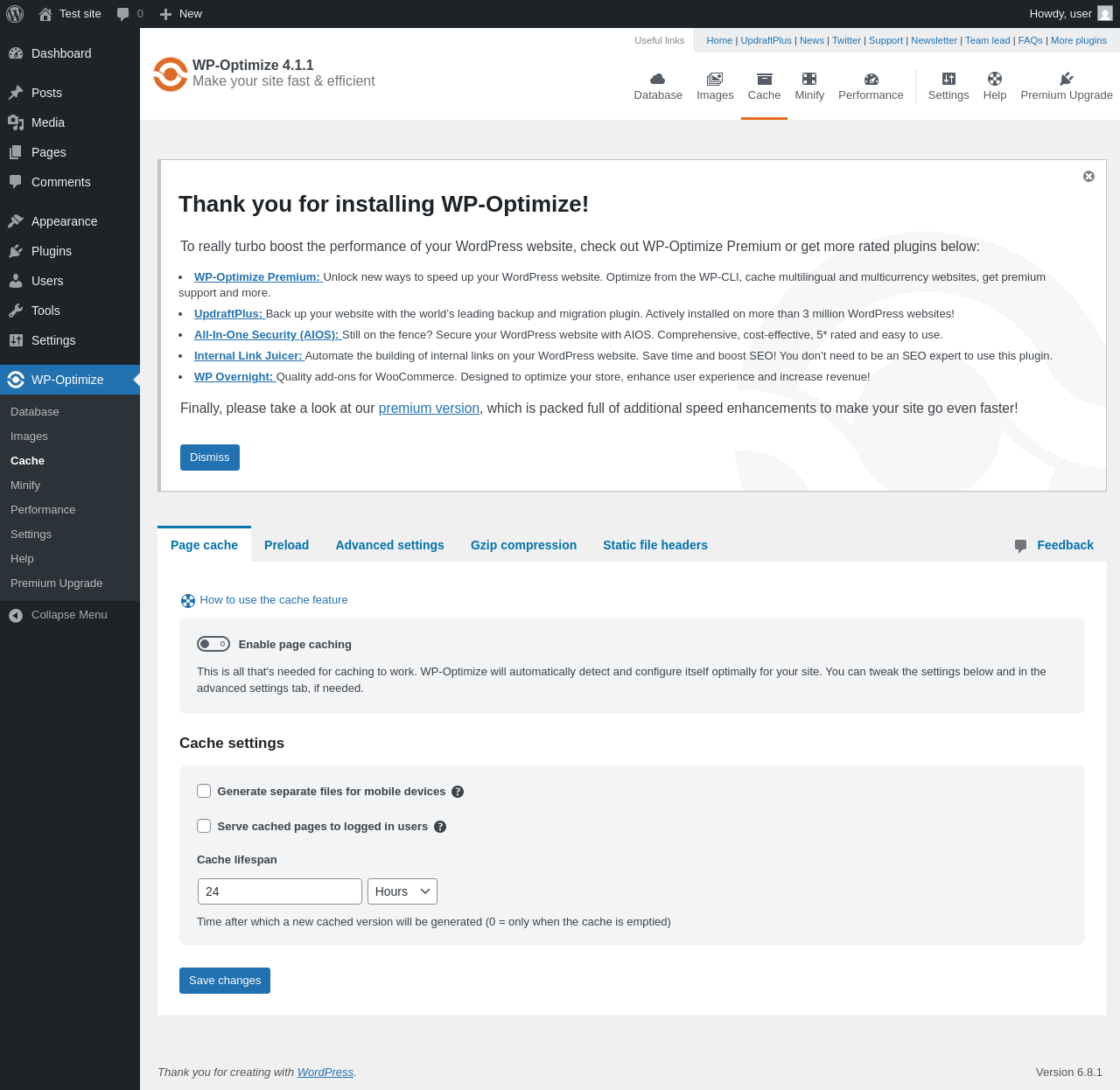Open WP Overnight link
The width and height of the screenshot is (1120, 1090).
(234, 377)
